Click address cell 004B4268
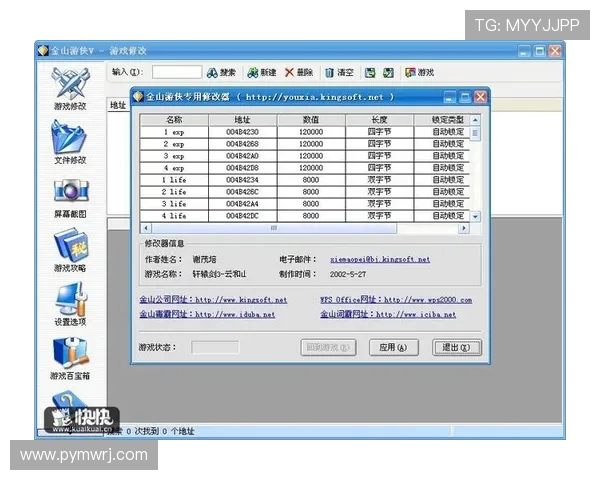Screen dimensions: 600x480 pyautogui.click(x=243, y=144)
